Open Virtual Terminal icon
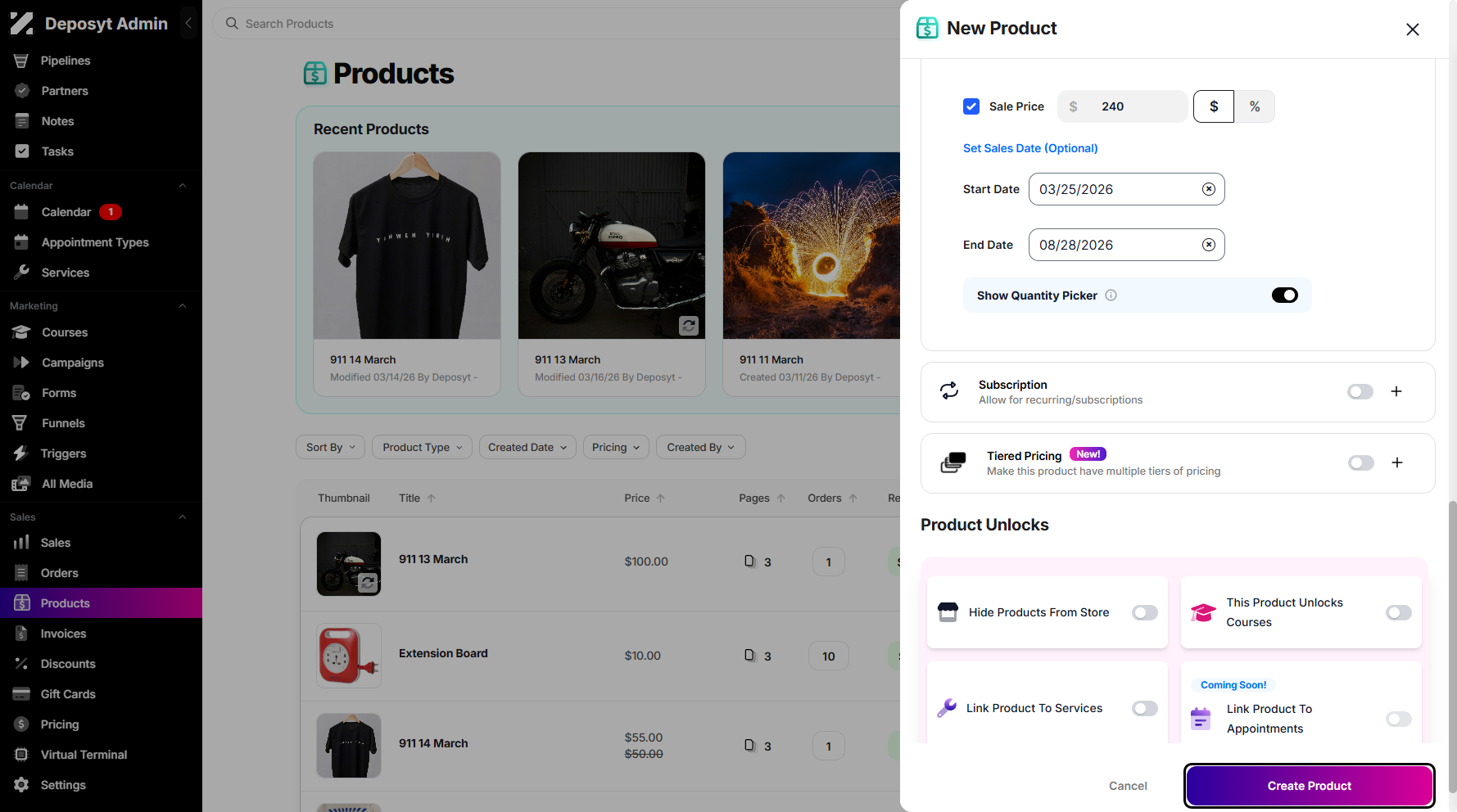Viewport: 1457px width, 812px height. (x=21, y=755)
